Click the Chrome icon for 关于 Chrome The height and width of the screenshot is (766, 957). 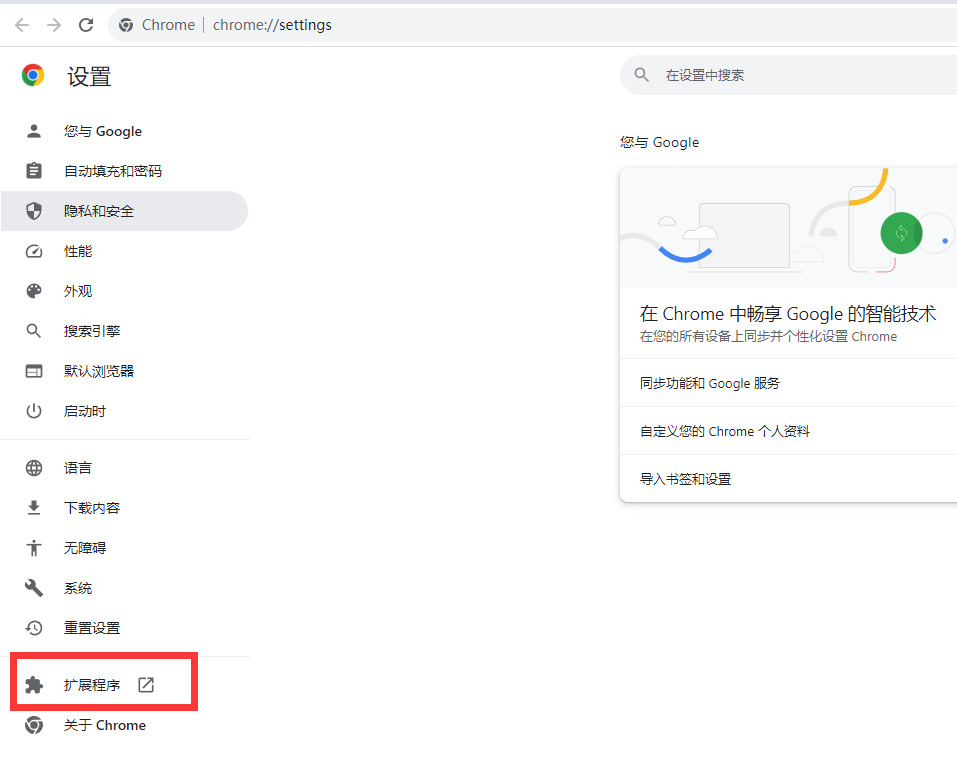34,725
